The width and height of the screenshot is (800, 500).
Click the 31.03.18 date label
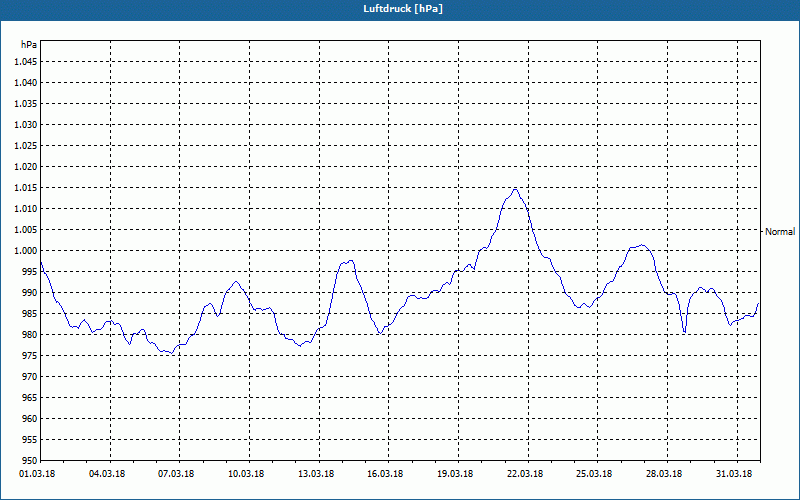734,473
